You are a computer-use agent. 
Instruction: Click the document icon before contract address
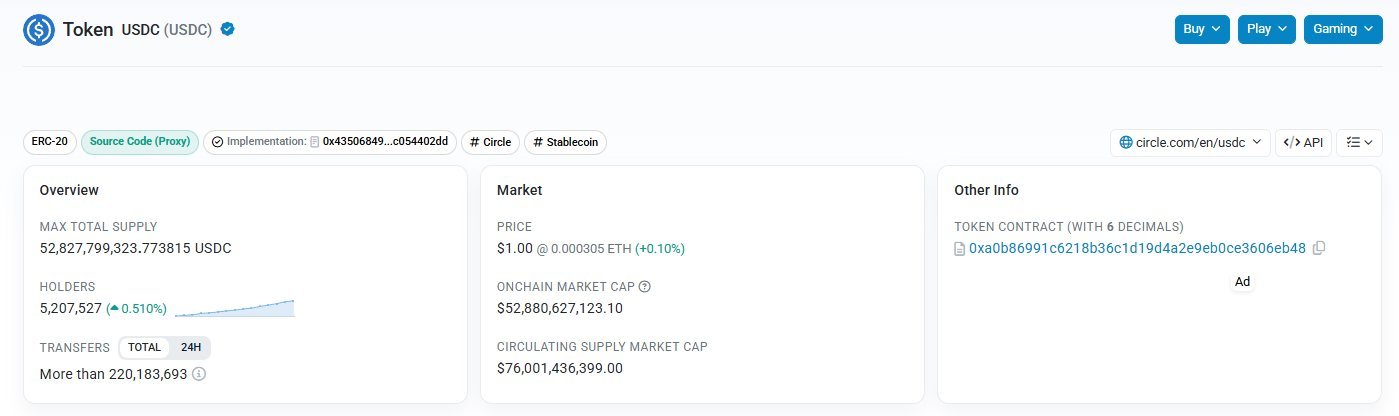960,248
